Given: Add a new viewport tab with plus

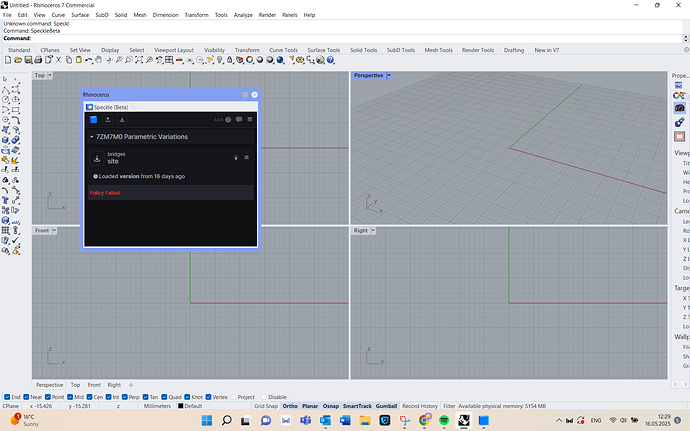Looking at the screenshot, I should click(x=131, y=385).
